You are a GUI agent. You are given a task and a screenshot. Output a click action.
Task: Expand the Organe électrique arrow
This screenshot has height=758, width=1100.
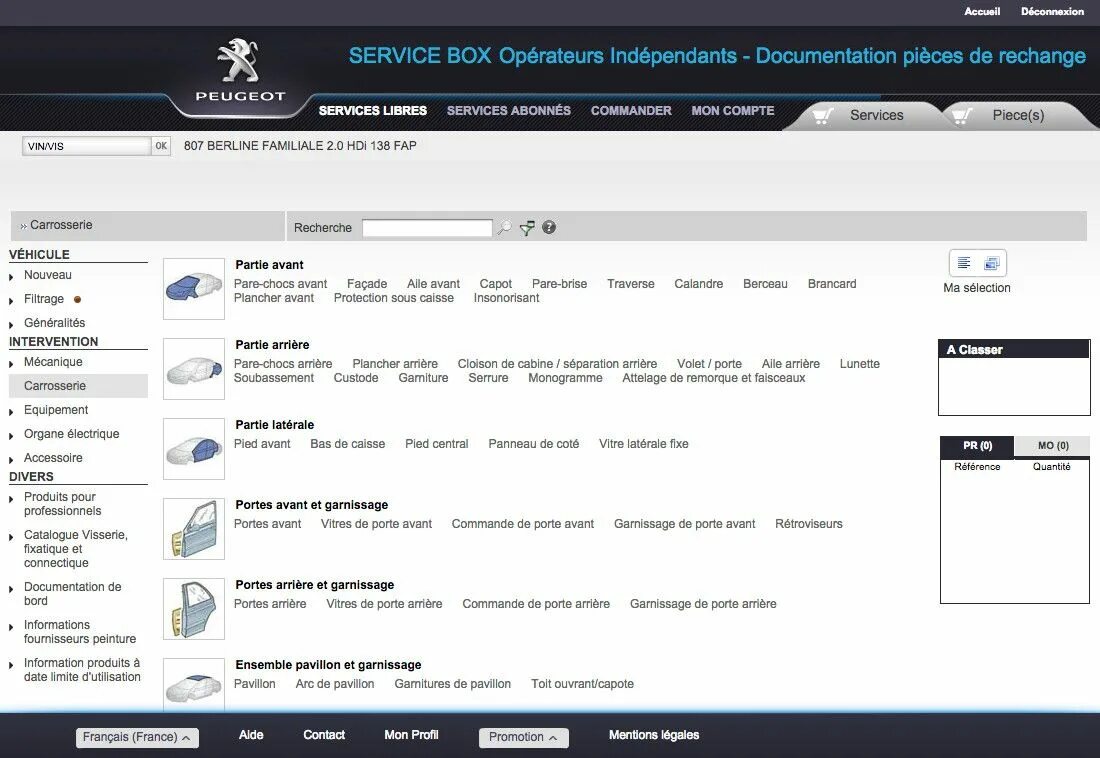[11, 436]
